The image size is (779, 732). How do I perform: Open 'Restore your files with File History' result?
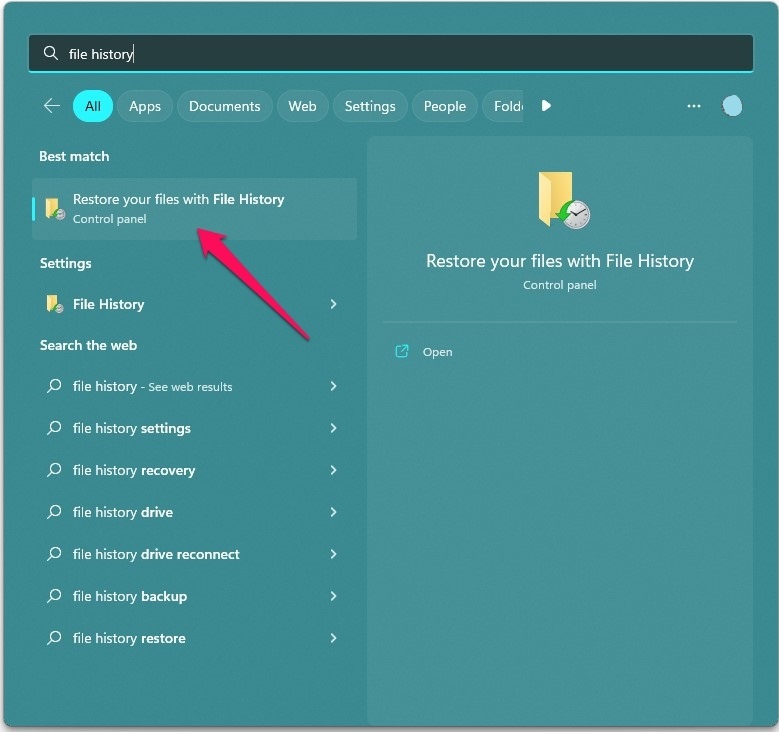coord(194,209)
